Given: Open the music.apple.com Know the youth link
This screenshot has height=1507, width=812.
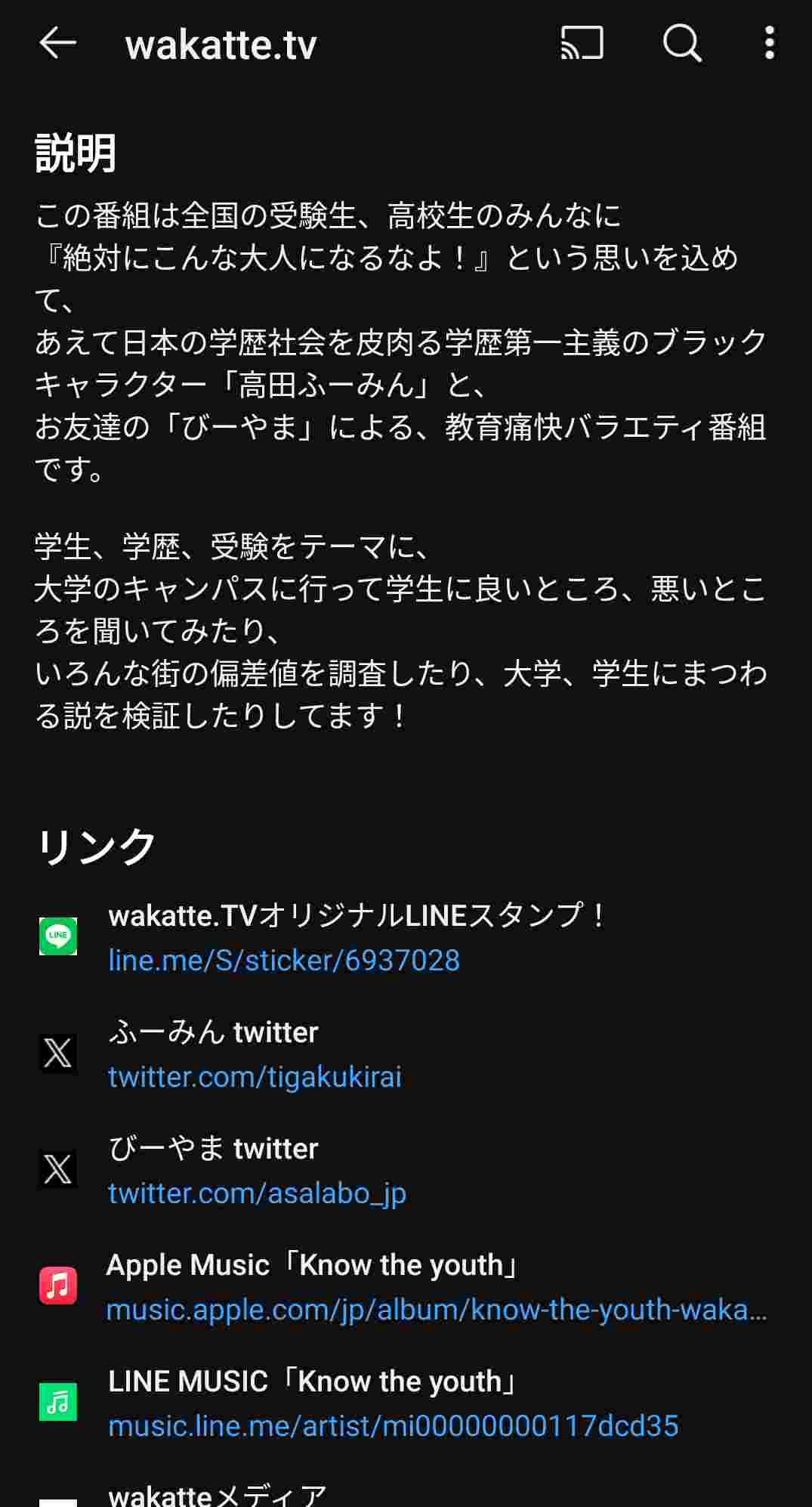Looking at the screenshot, I should point(437,1310).
